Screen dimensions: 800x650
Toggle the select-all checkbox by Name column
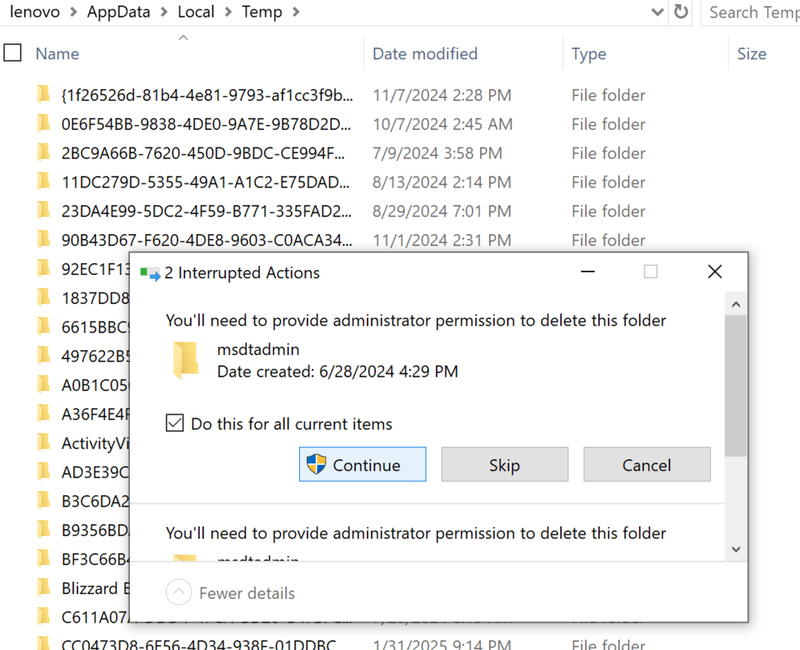click(12, 53)
